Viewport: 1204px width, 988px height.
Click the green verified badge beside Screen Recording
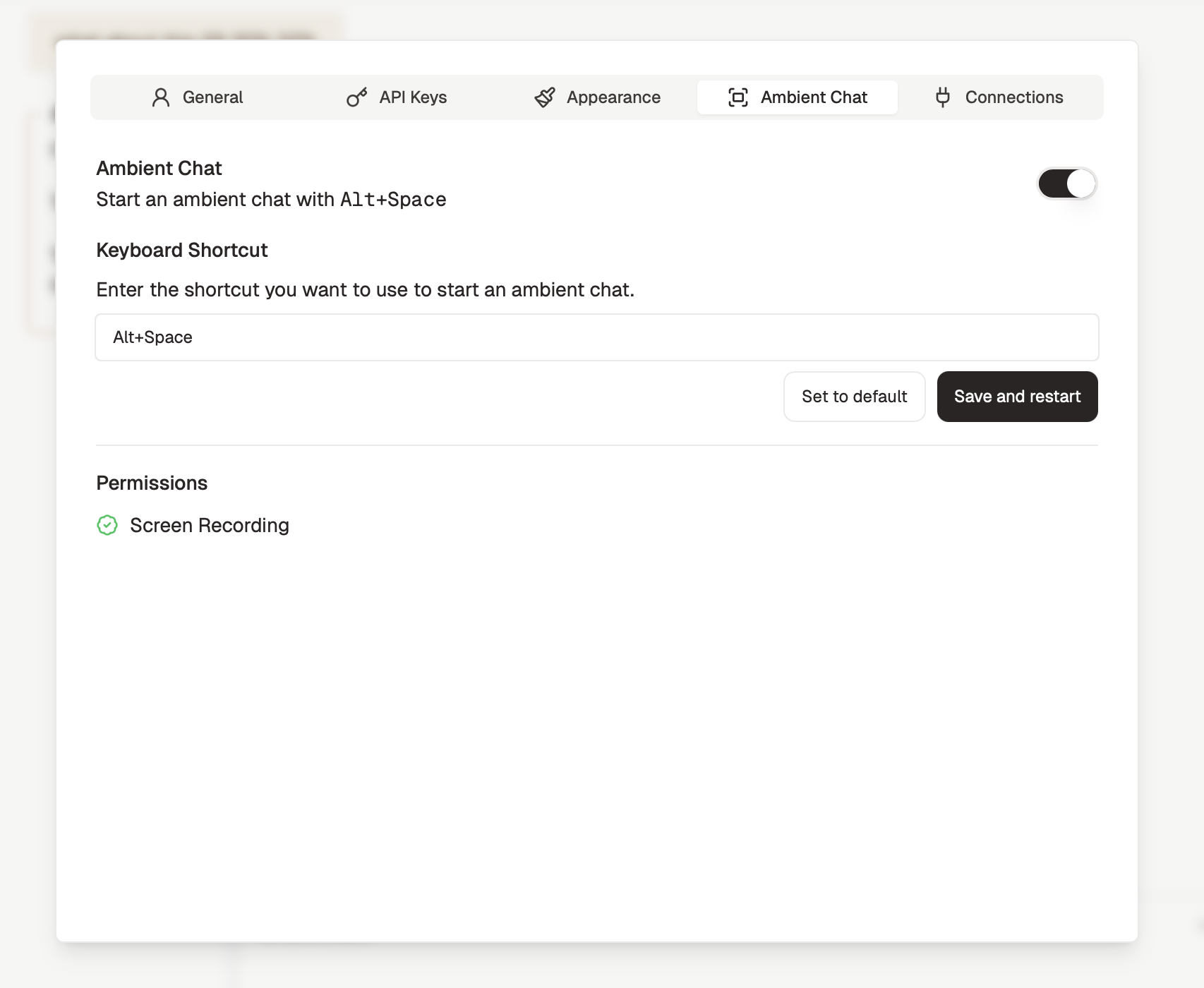[107, 525]
